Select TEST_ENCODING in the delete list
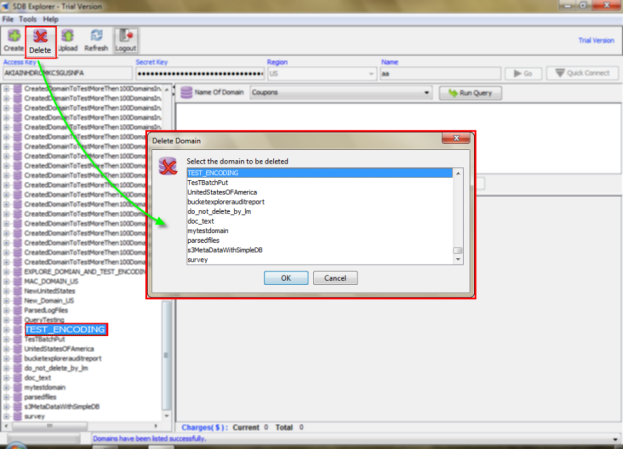623x449 pixels. [319, 173]
